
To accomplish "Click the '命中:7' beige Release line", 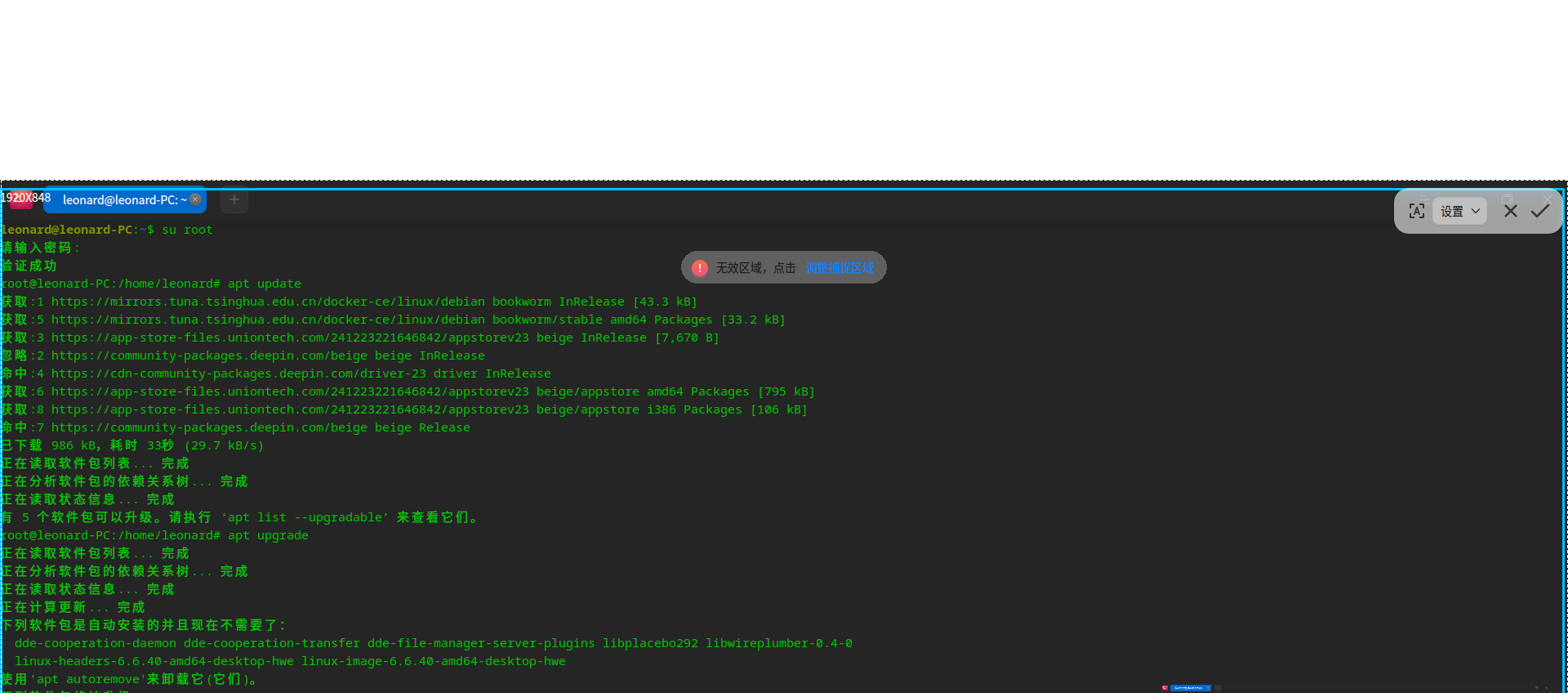I will coord(235,427).
